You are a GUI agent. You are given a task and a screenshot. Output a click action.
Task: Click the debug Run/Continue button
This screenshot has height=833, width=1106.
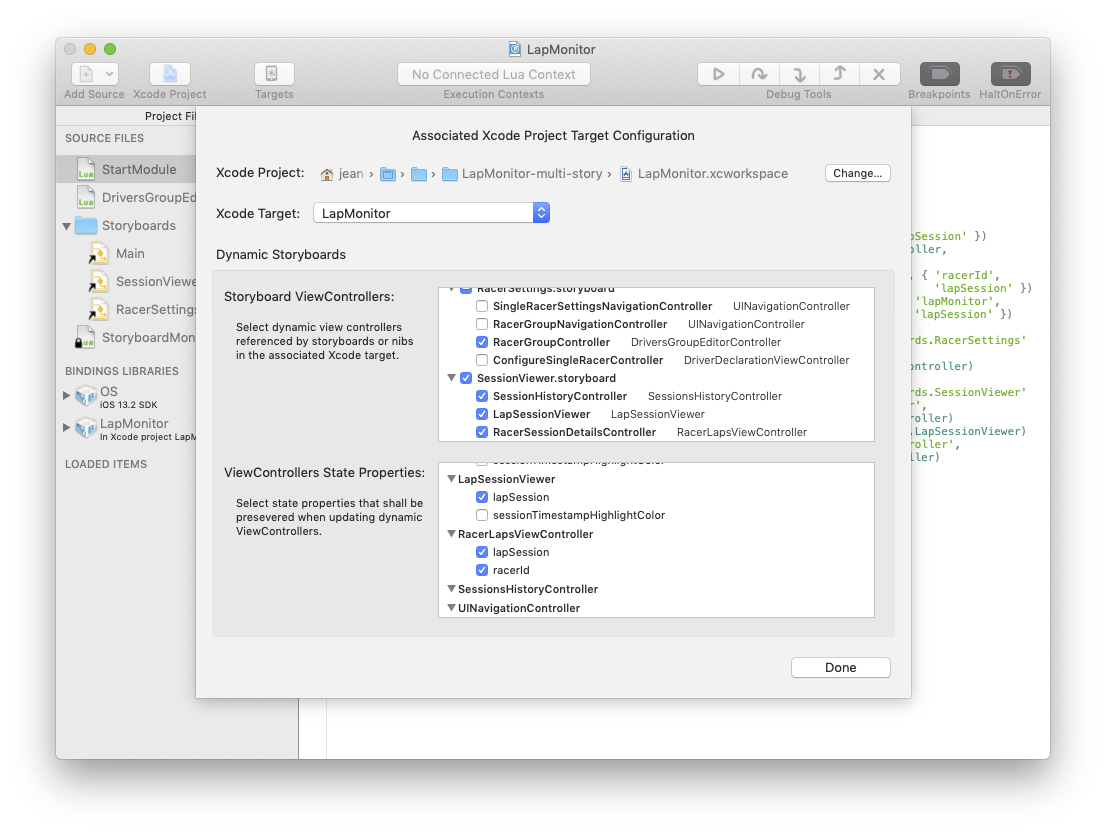pyautogui.click(x=718, y=74)
